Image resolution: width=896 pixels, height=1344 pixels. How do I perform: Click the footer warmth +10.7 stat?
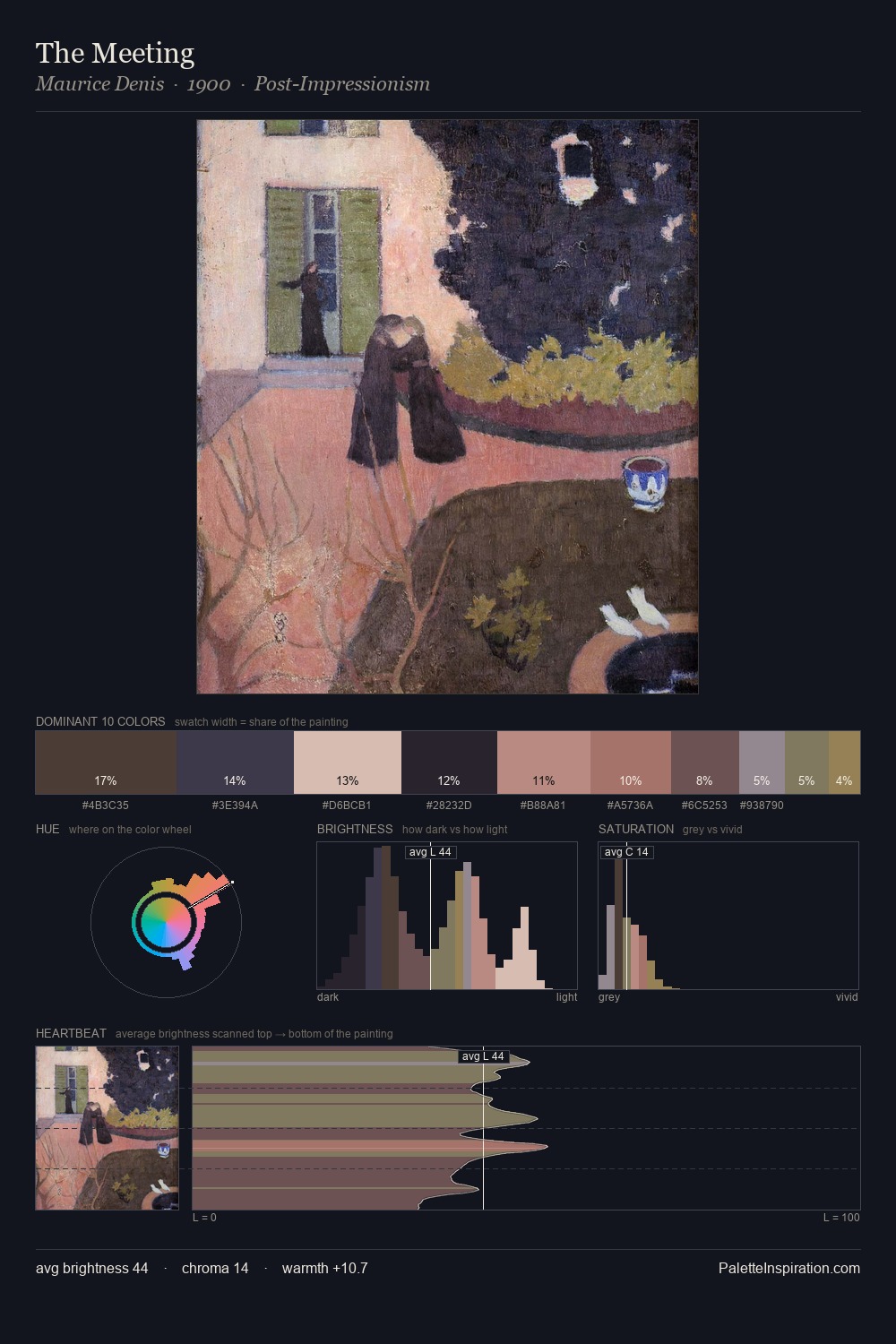325,1268
